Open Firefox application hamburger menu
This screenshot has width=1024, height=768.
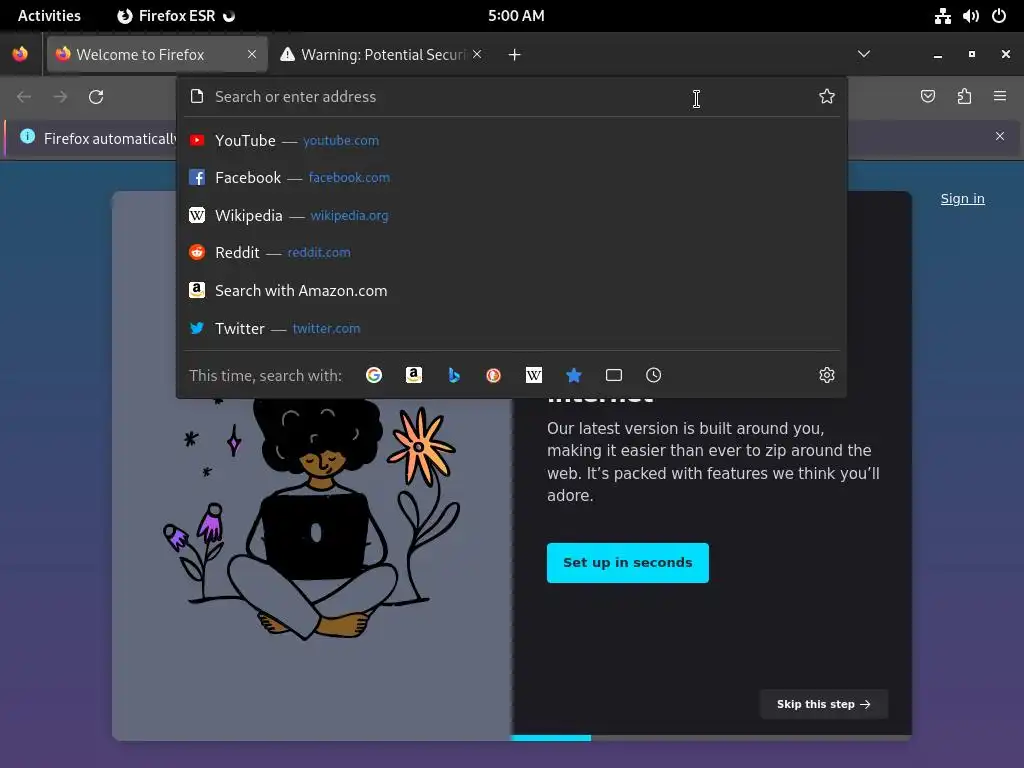click(x=1000, y=97)
